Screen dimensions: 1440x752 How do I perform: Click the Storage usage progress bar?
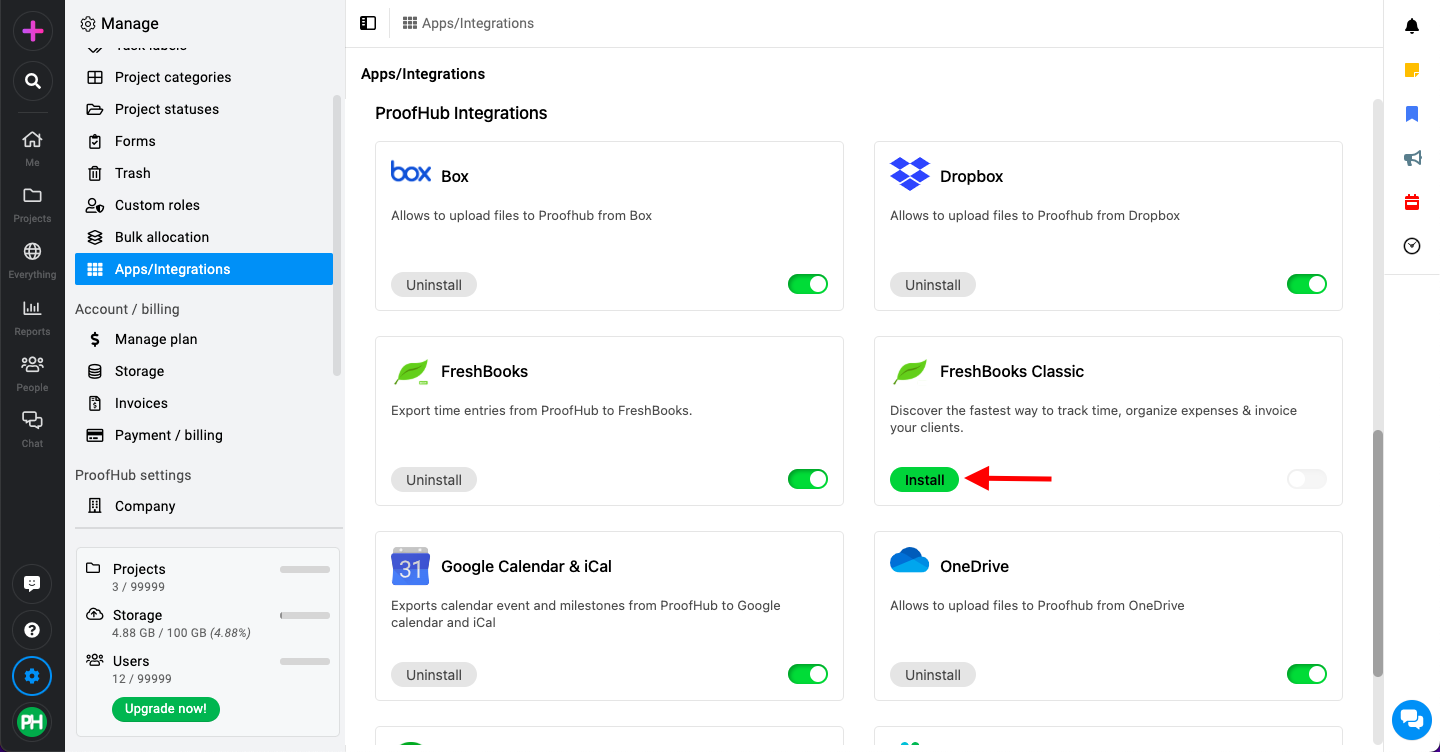[305, 615]
